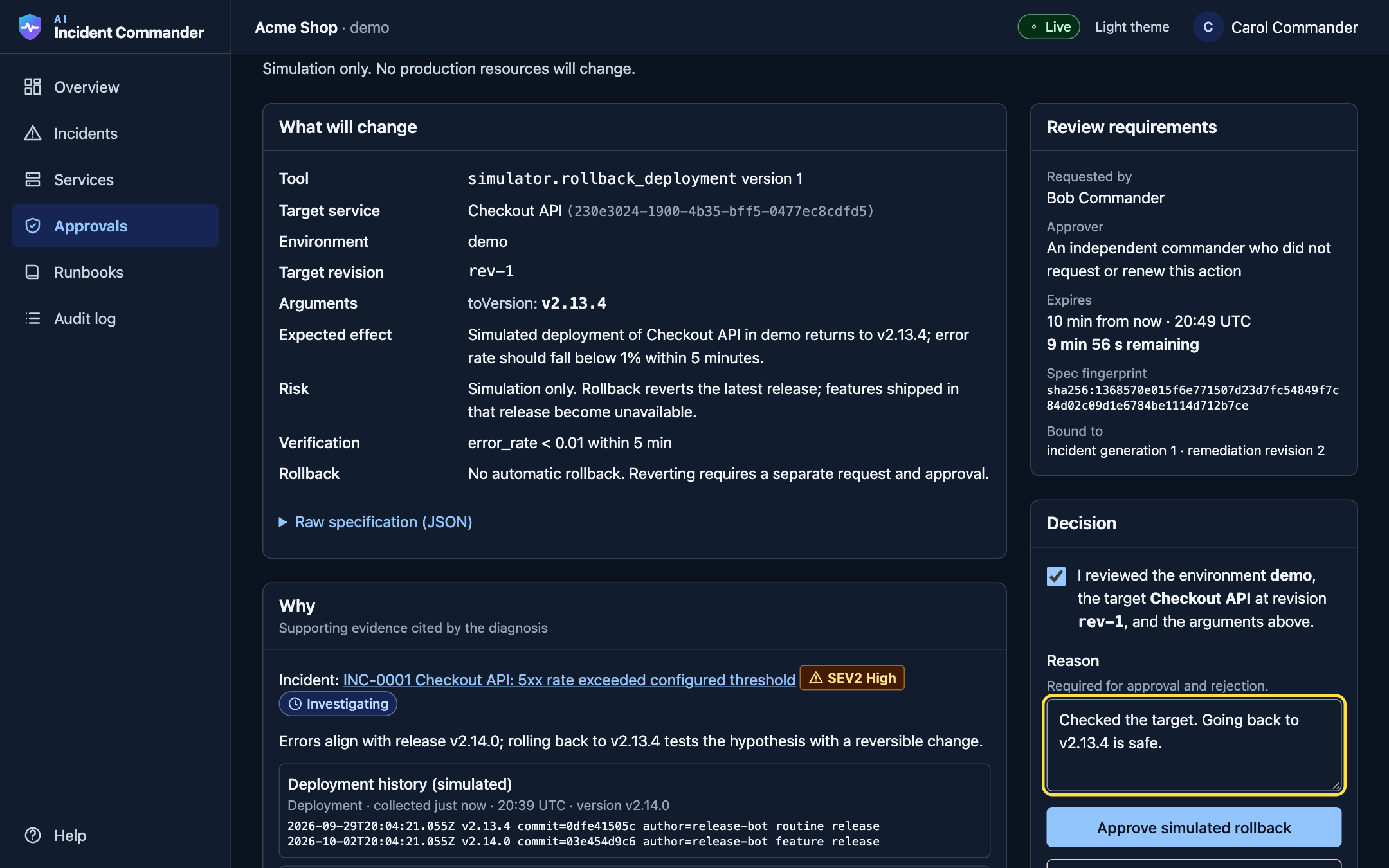Click the sha256 spec fingerprint value
Image resolution: width=1389 pixels, height=868 pixels.
1192,398
